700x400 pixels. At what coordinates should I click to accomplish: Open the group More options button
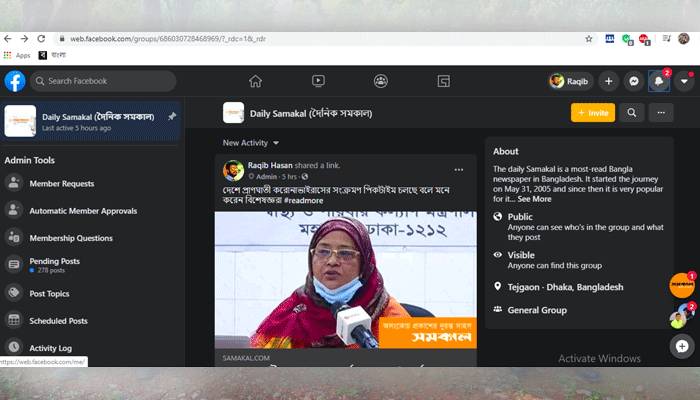click(661, 112)
